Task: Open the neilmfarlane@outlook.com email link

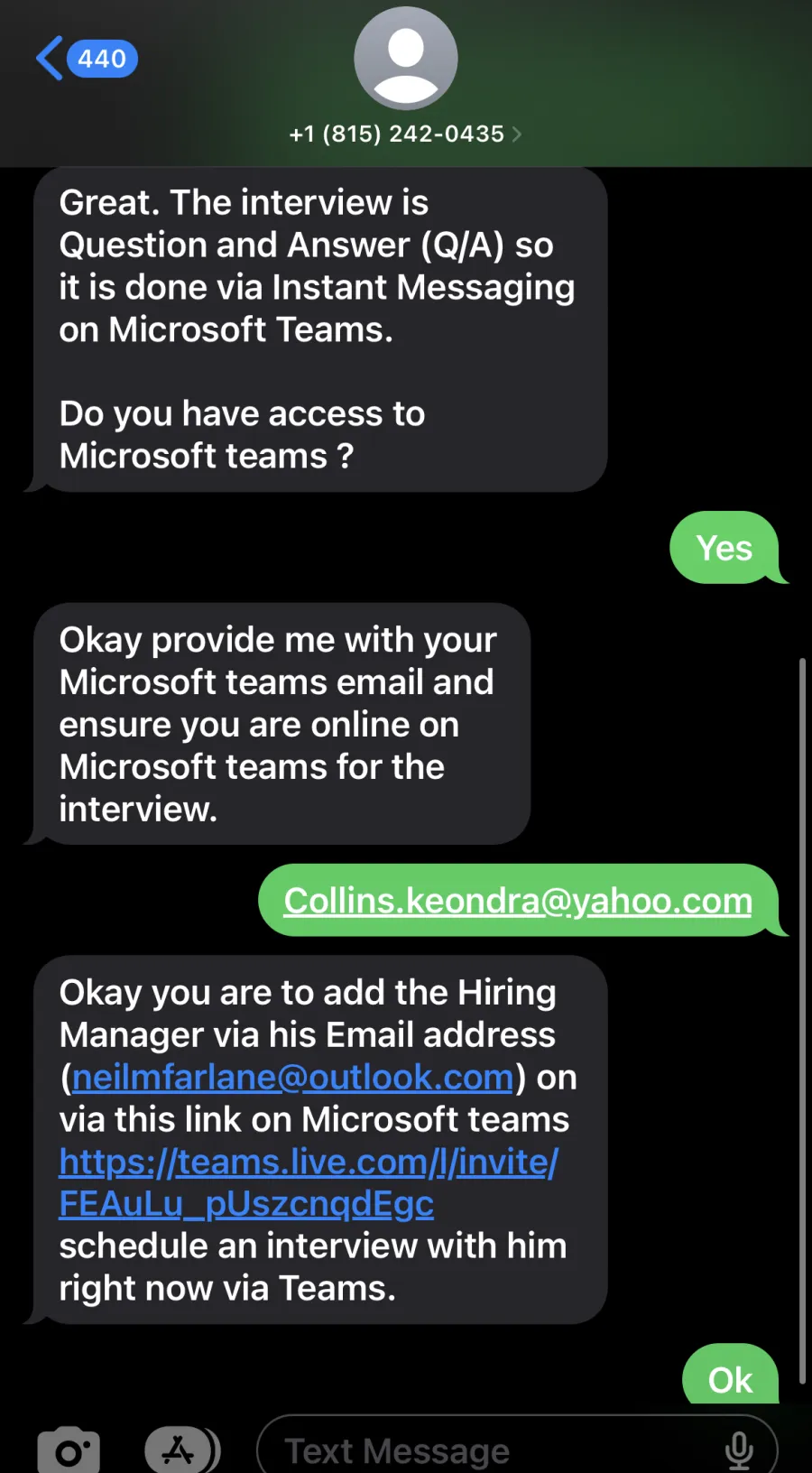Action: click(292, 1077)
